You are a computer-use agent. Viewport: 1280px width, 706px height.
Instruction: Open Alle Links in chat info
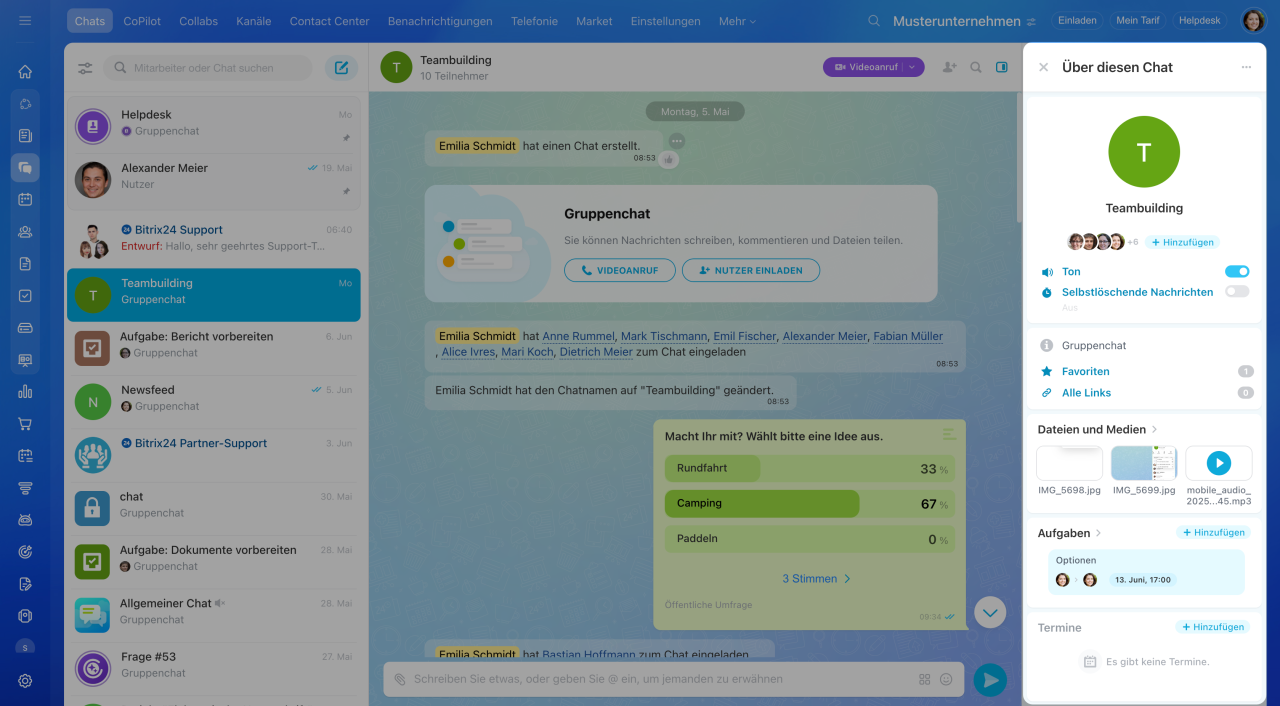pyautogui.click(x=1086, y=393)
